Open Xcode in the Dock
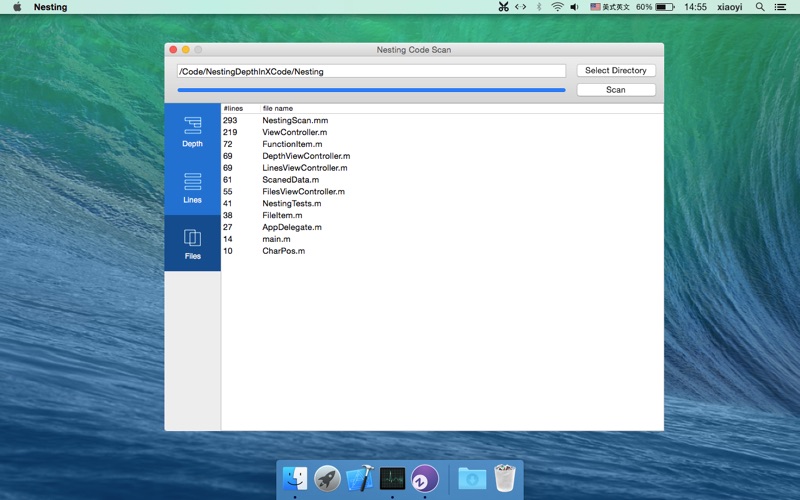The height and width of the screenshot is (500, 800). click(x=360, y=479)
